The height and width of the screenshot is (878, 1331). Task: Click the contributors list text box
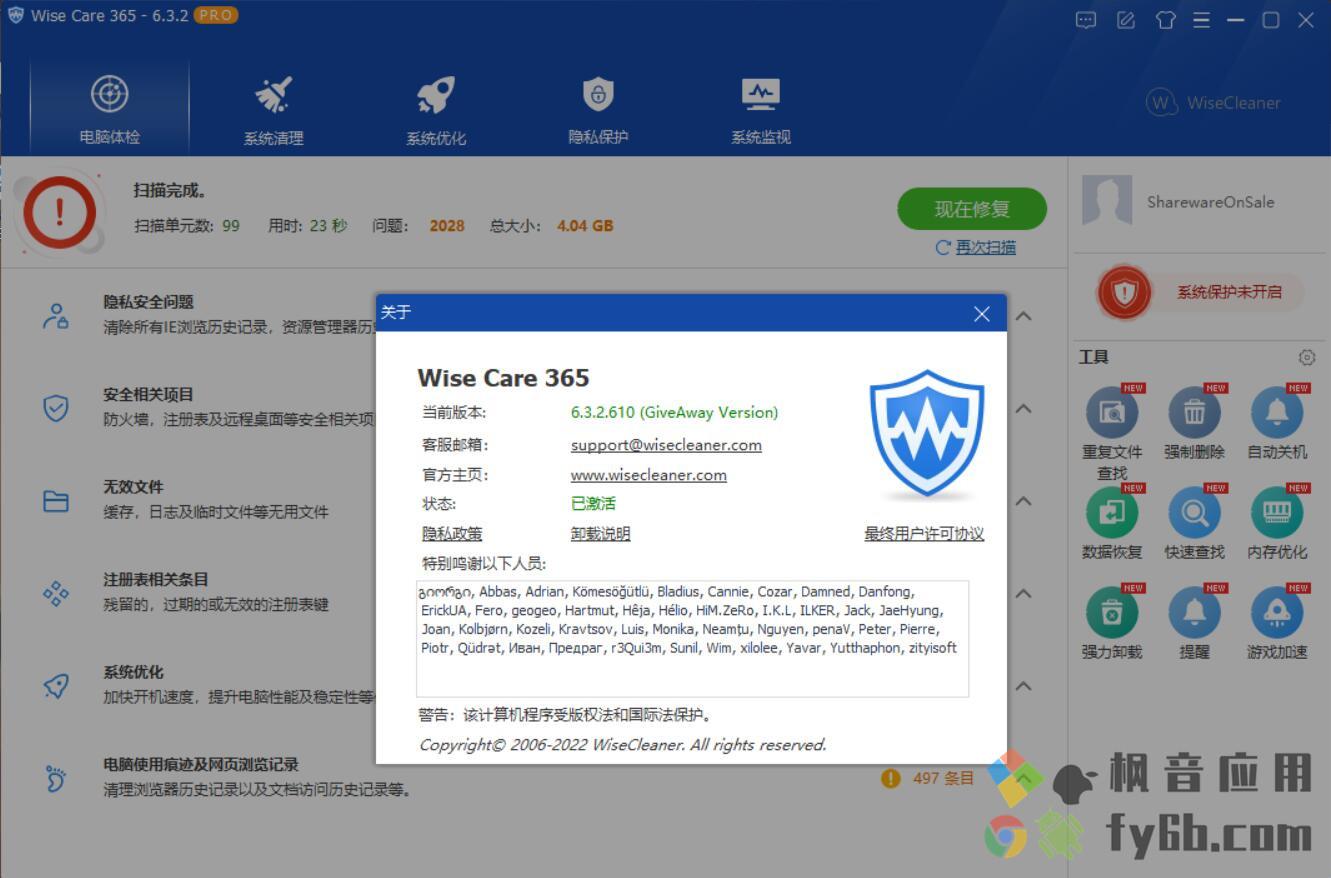click(x=692, y=638)
